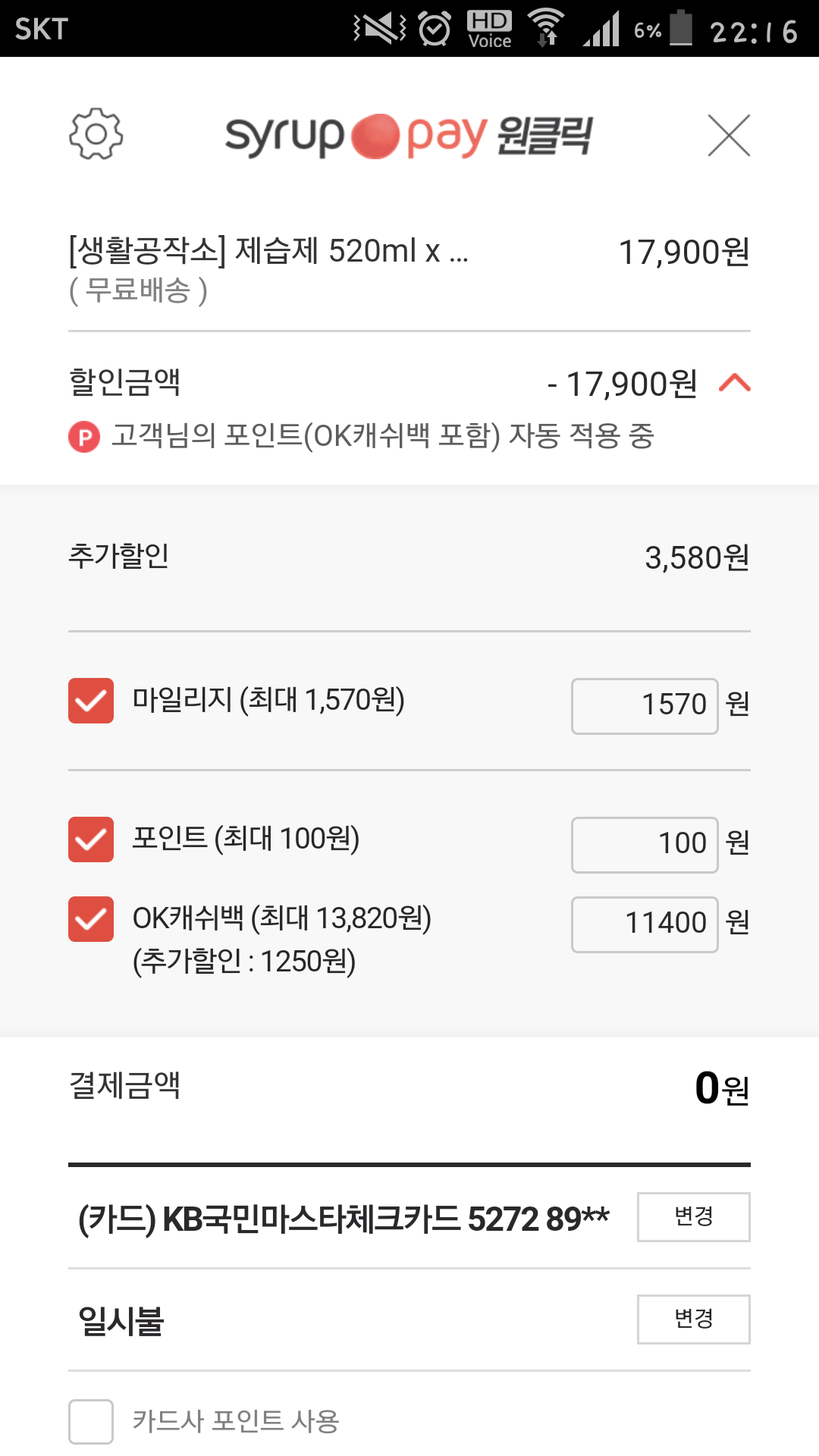Tap the Syrup Pay logo
Viewport: 819px width, 1456px height.
(409, 136)
